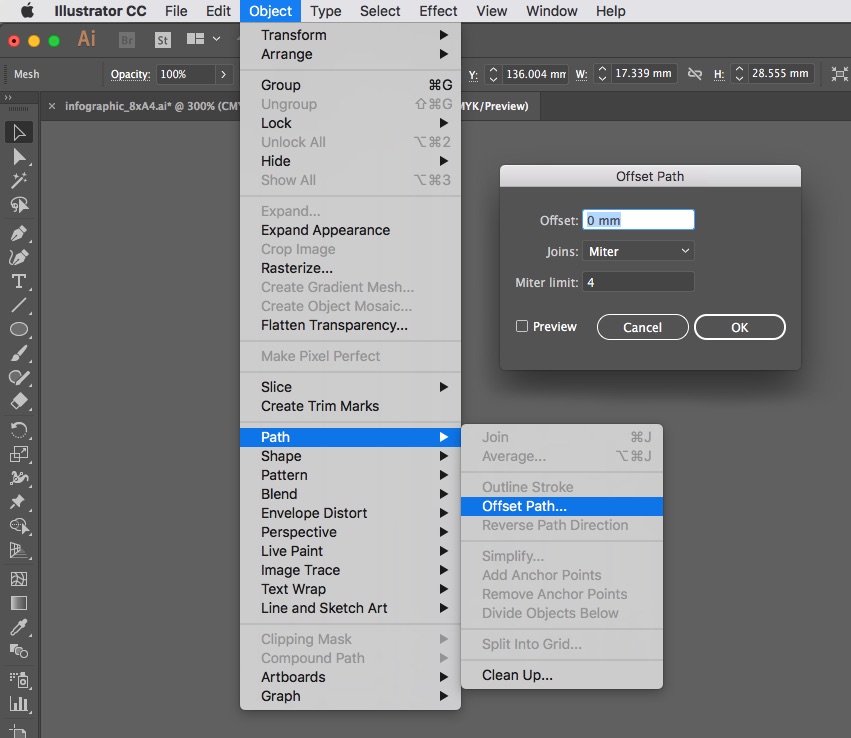
Task: Open Adobe Bridge via Br icon
Action: click(x=127, y=40)
